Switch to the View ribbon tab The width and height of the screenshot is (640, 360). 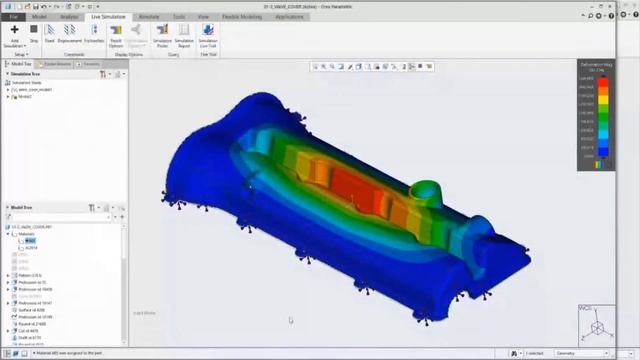point(203,17)
